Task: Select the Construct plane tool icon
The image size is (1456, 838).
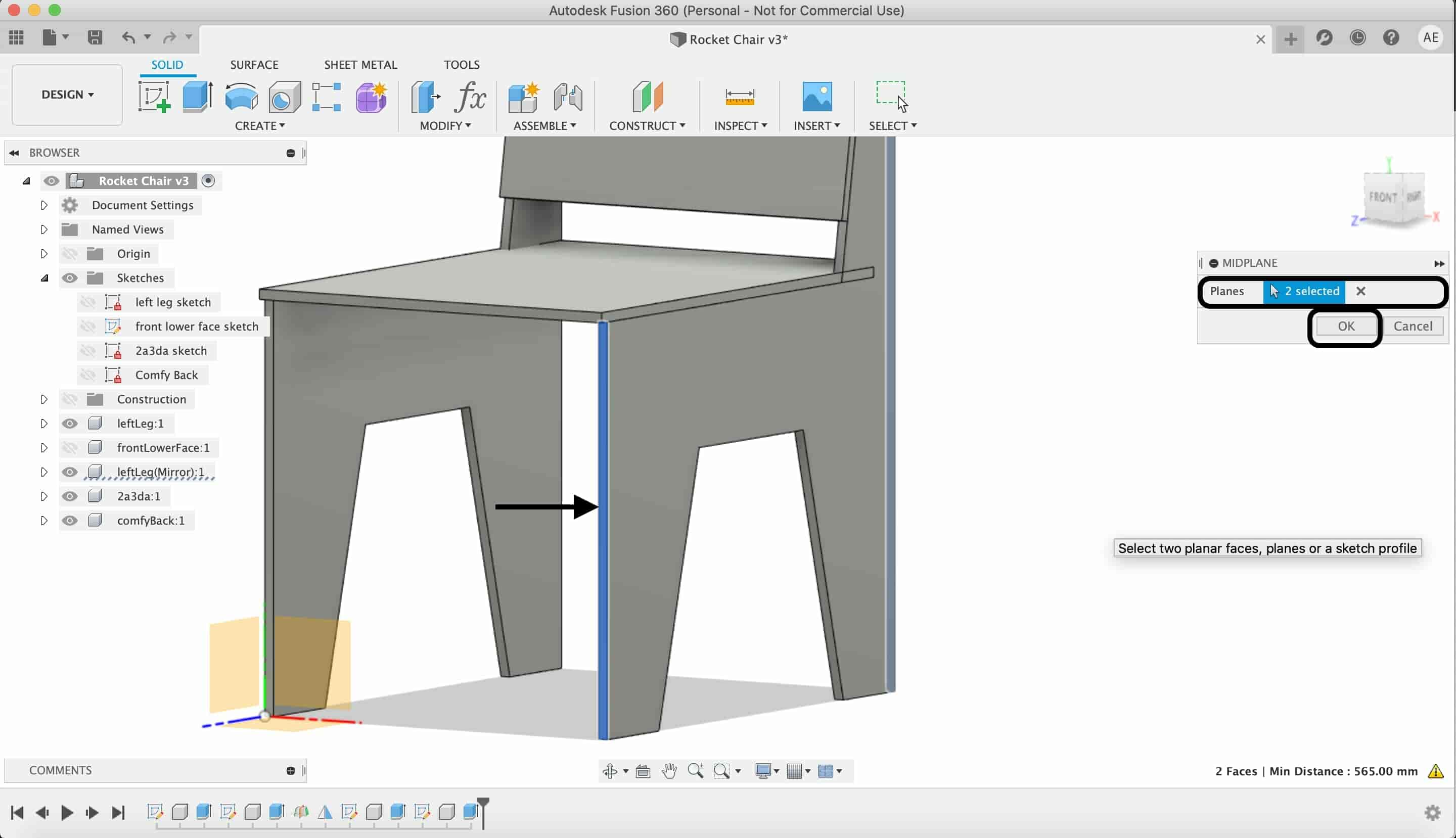Action: (648, 97)
